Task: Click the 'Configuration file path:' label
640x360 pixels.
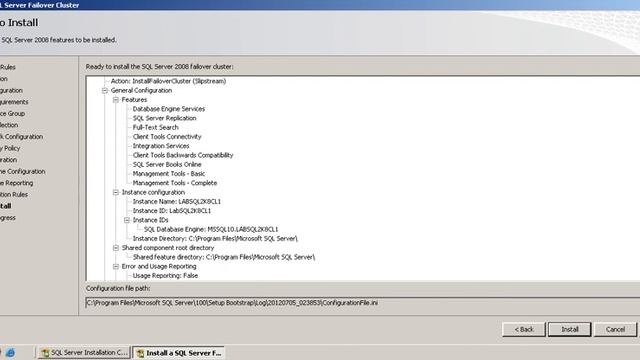Action: click(118, 288)
